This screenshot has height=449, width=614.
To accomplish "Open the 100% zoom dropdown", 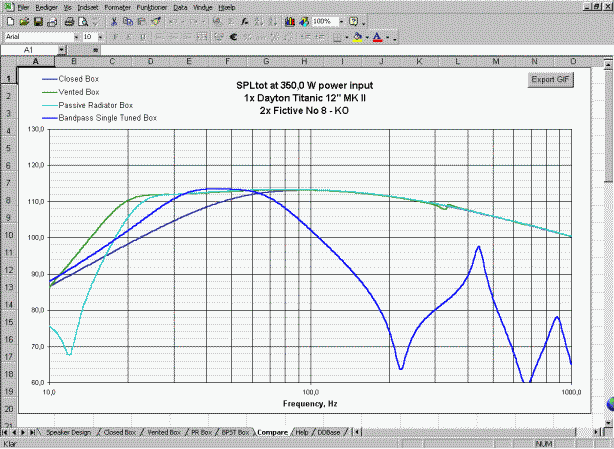I will [x=341, y=22].
